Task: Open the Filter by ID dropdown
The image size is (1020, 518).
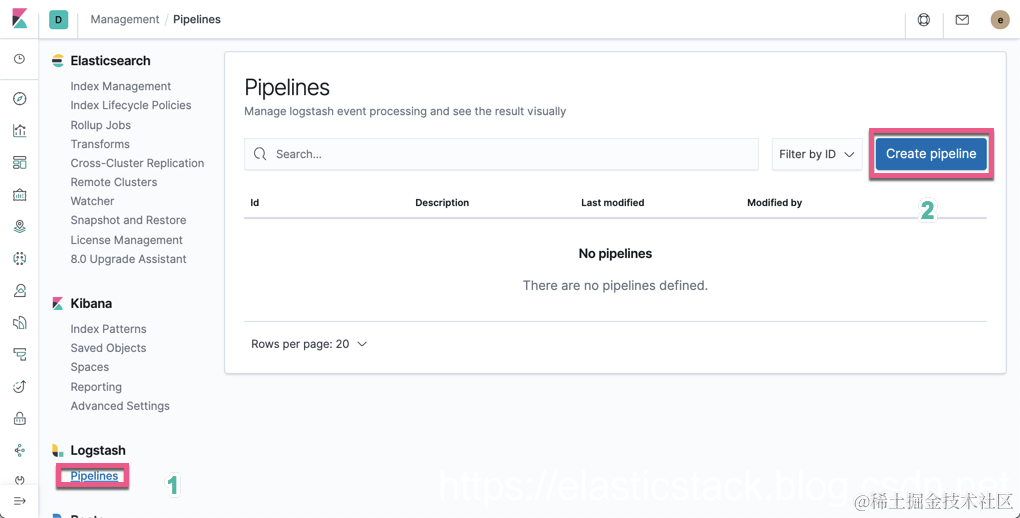Action: 817,154
